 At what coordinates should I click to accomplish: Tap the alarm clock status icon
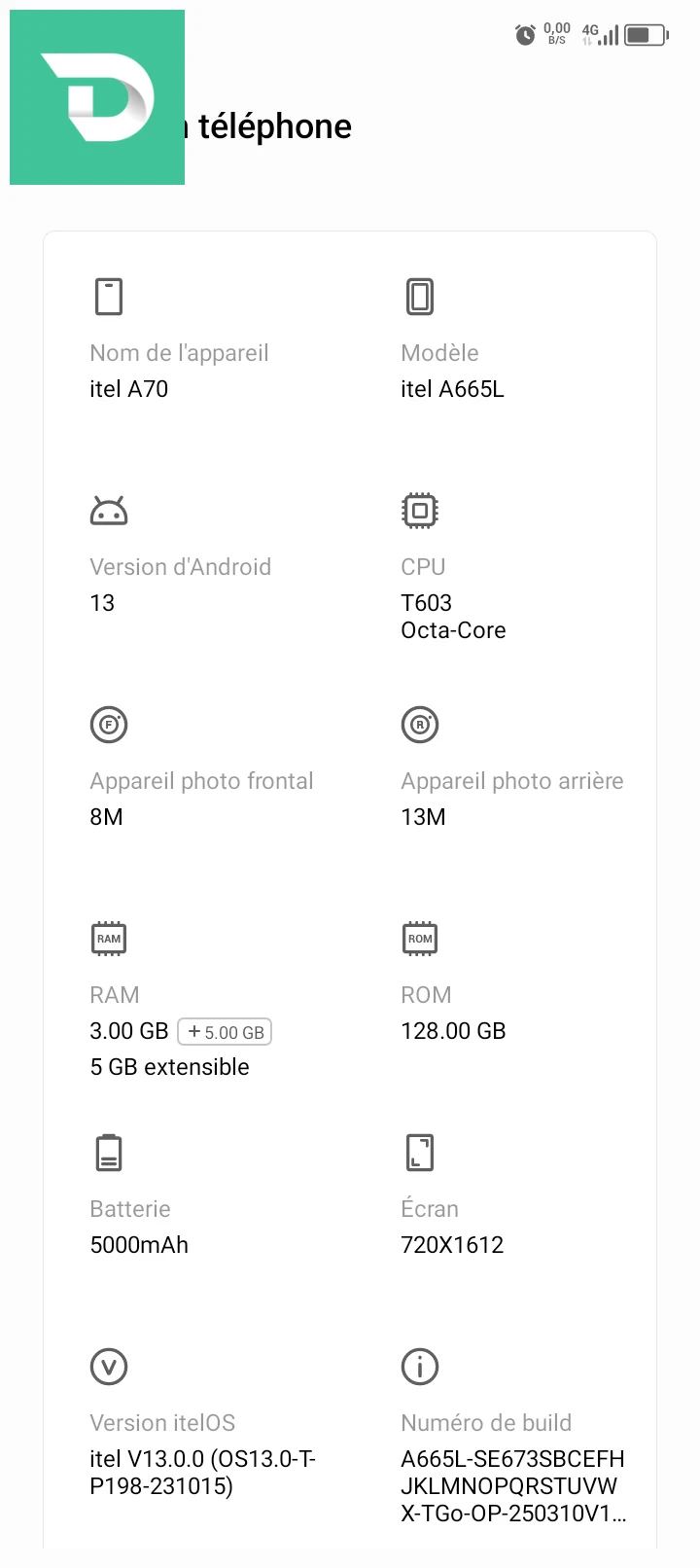pyautogui.click(x=525, y=35)
